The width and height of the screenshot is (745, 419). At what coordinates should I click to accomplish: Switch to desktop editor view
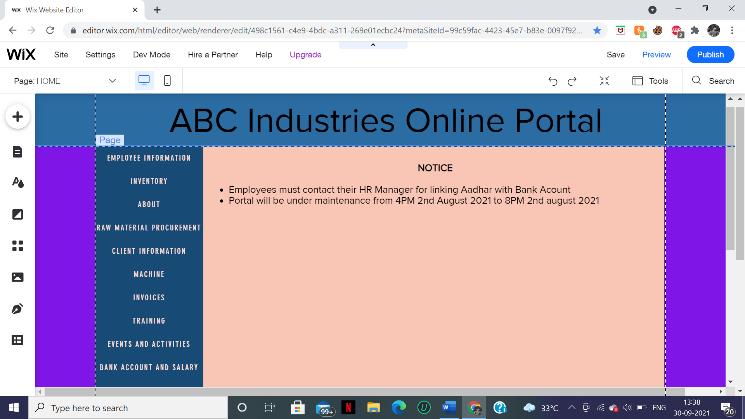pos(144,80)
